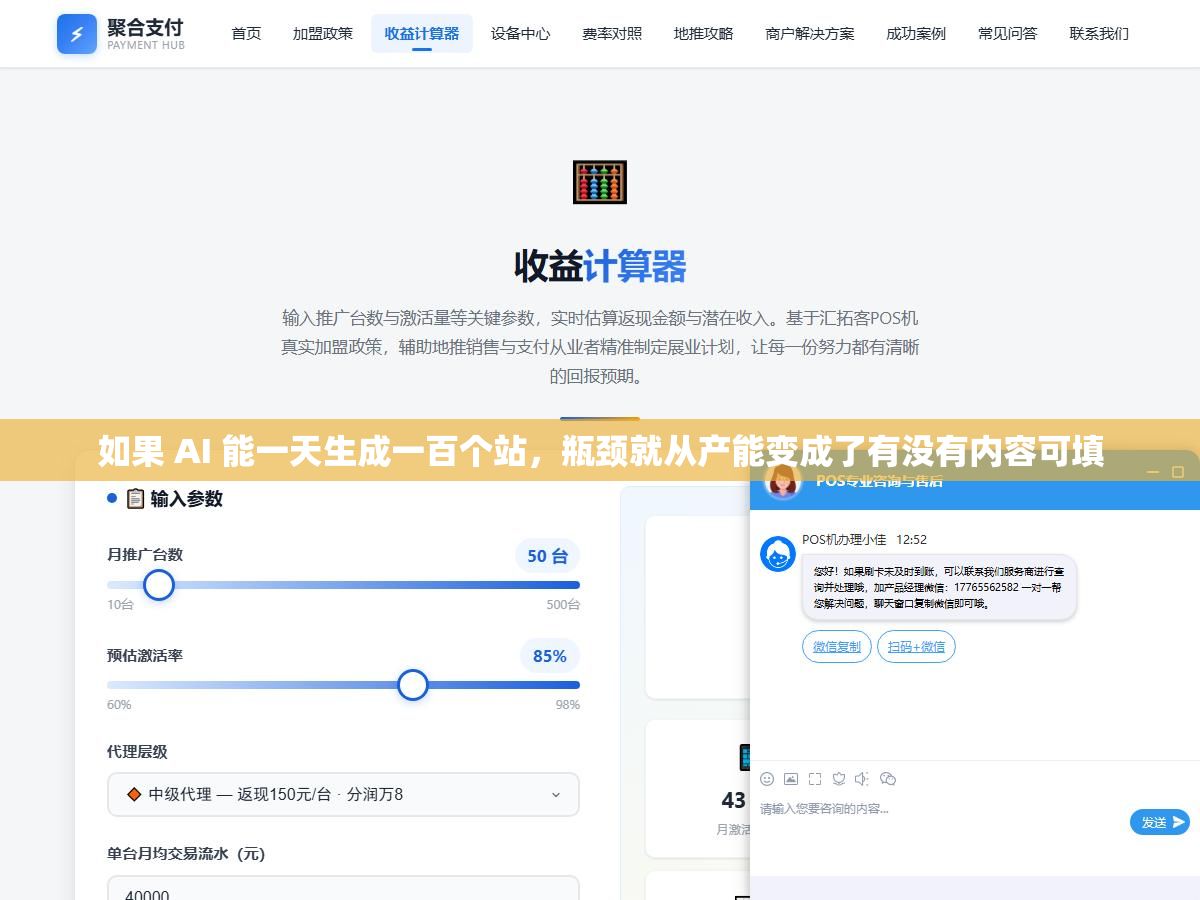Navigate to 商户解决方案
Image resolution: width=1200 pixels, height=900 pixels.
(x=810, y=33)
